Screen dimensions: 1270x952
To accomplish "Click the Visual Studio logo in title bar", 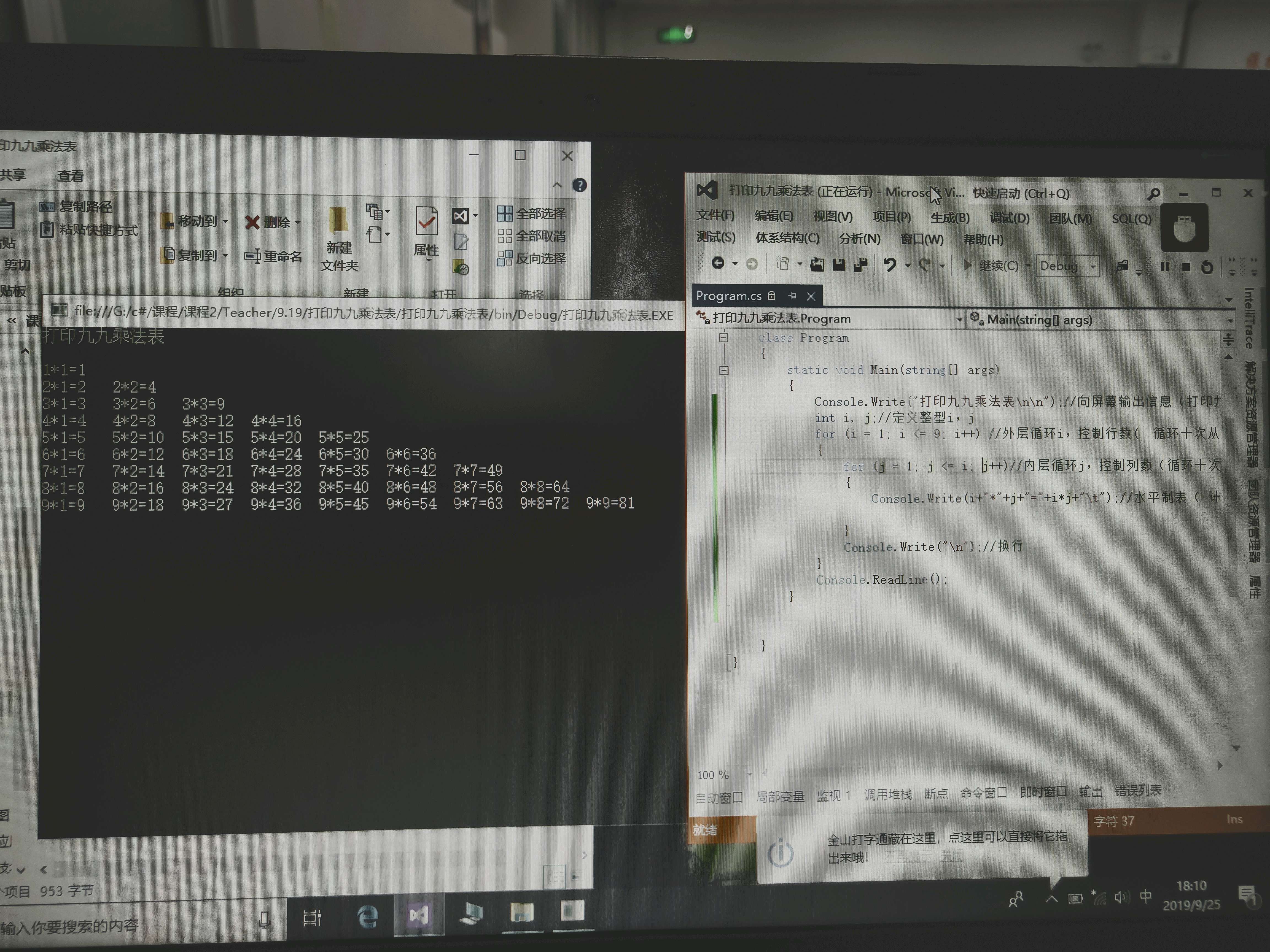I will click(x=707, y=191).
